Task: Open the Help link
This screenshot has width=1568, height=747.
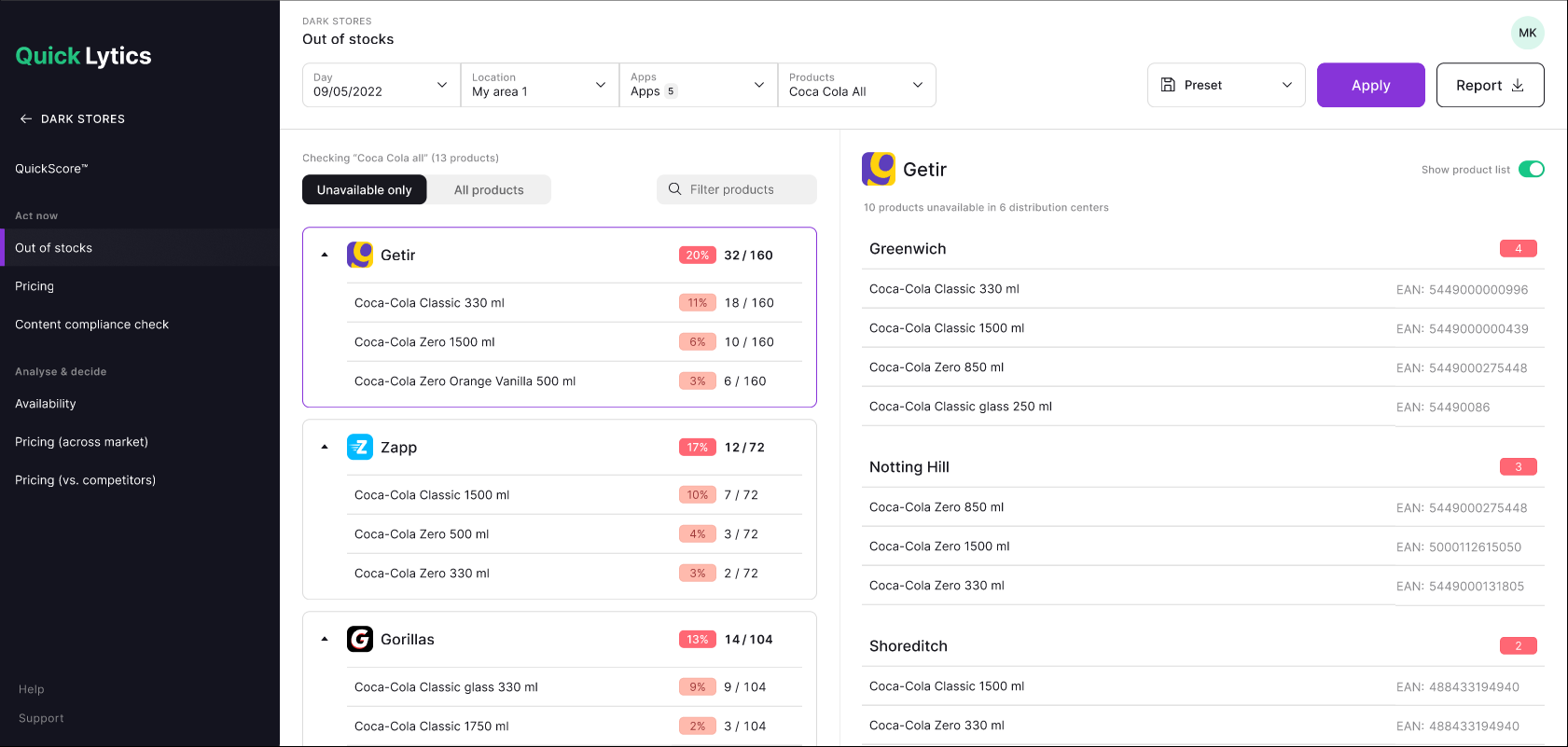Action: [x=32, y=689]
